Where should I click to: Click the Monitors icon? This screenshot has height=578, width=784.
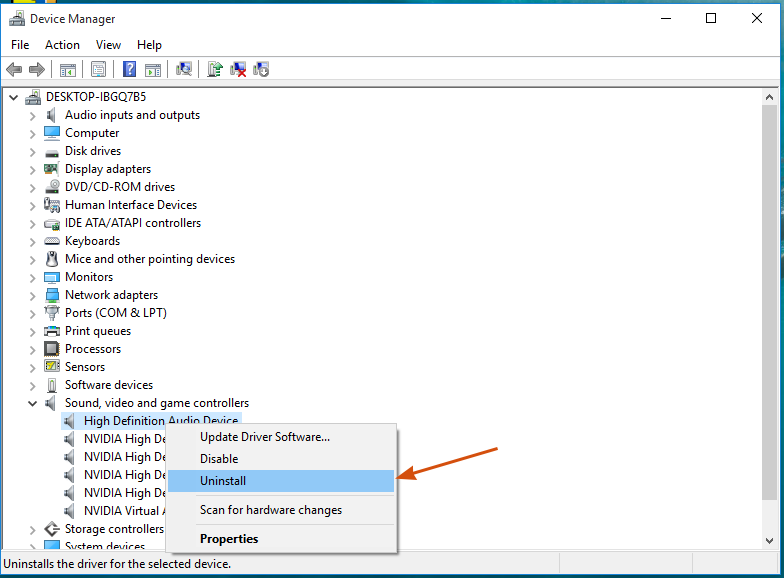[x=52, y=277]
